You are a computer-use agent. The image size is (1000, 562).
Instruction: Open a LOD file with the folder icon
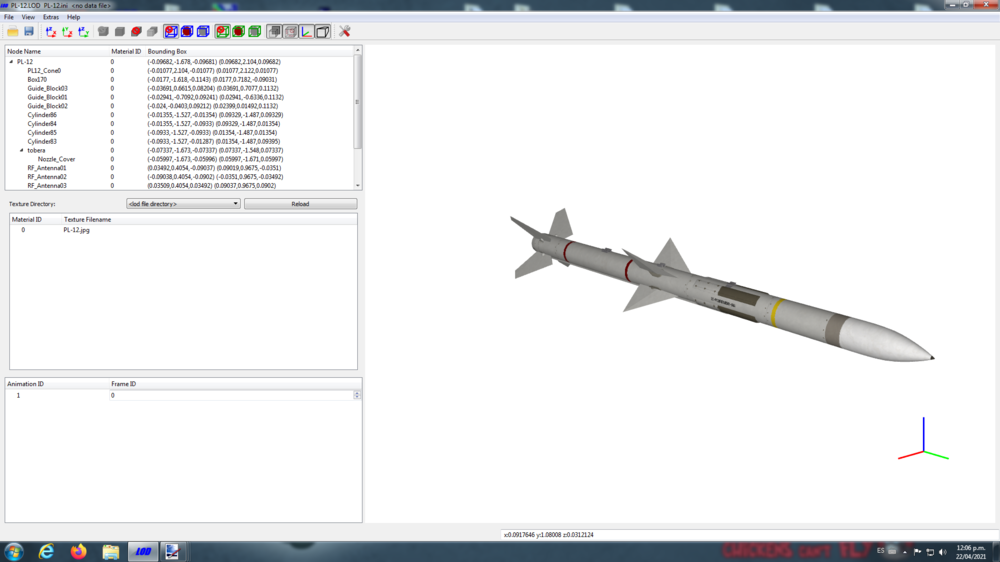tap(13, 31)
